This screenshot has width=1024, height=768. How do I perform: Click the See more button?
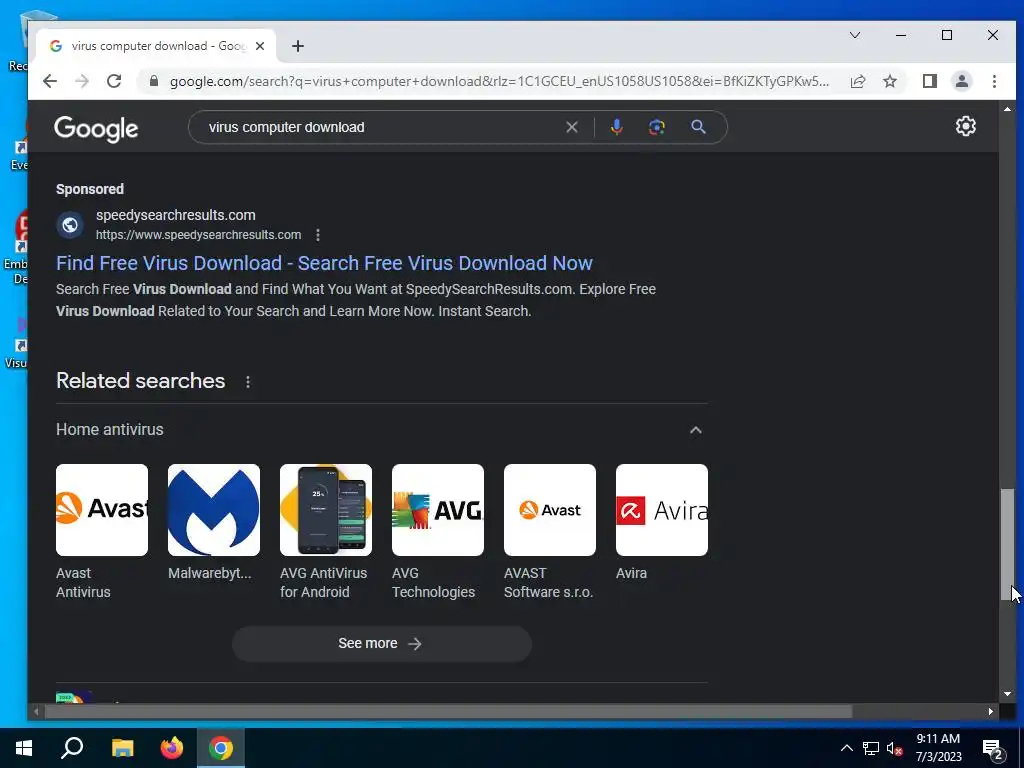coord(381,644)
